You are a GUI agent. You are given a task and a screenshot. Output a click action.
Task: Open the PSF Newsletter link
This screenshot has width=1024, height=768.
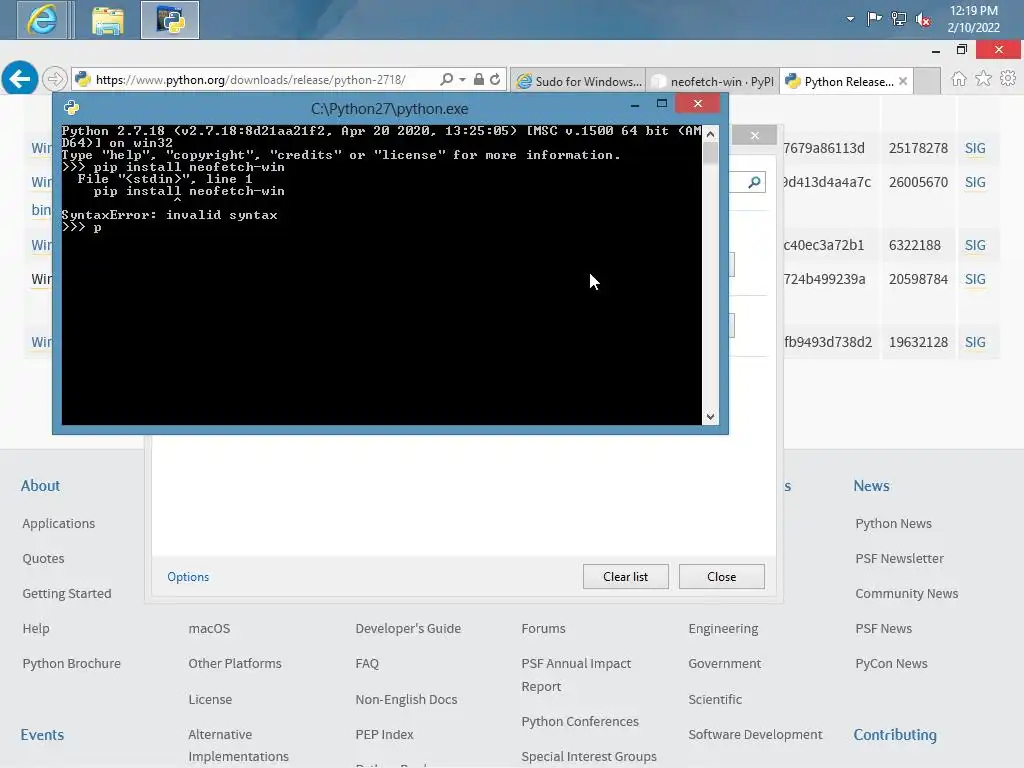coord(899,558)
